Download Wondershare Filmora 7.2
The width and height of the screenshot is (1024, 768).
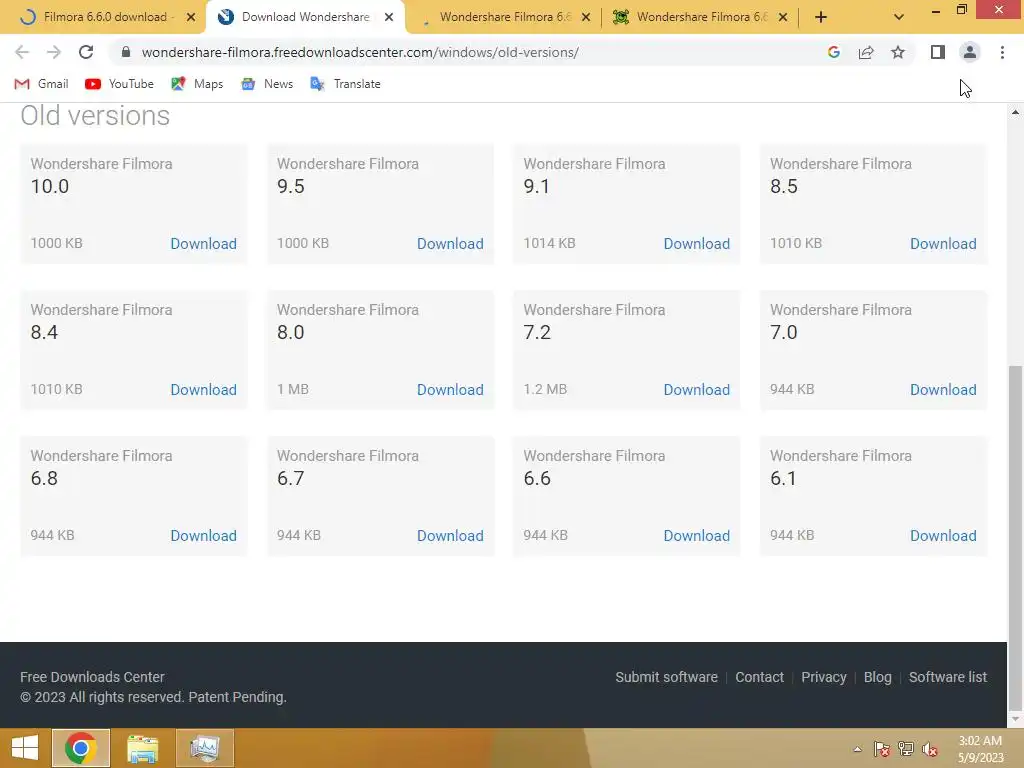click(696, 389)
